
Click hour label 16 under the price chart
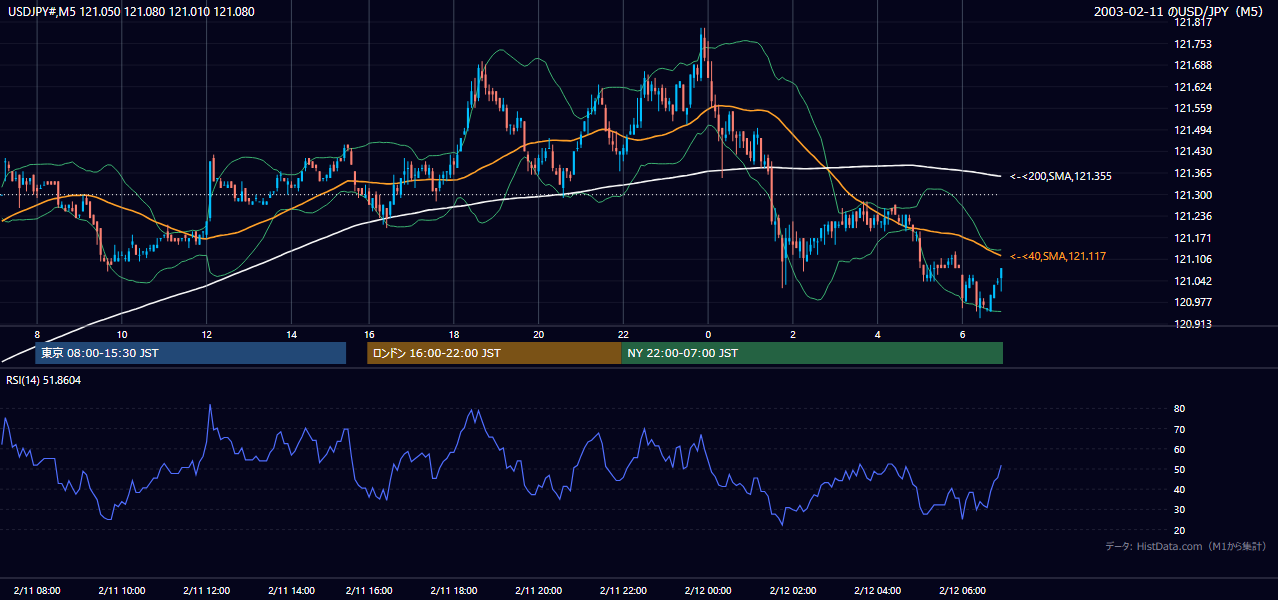pyautogui.click(x=369, y=334)
